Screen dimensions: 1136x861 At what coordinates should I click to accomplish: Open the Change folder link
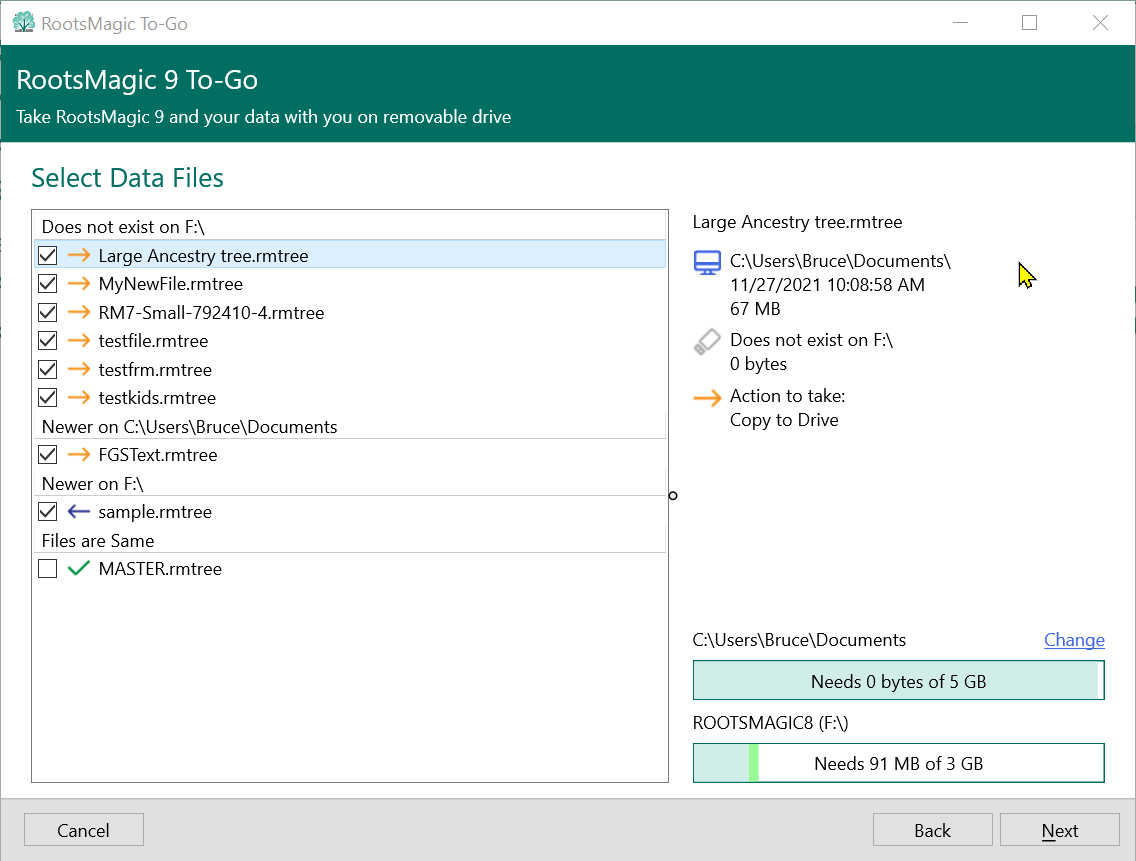[x=1074, y=640]
